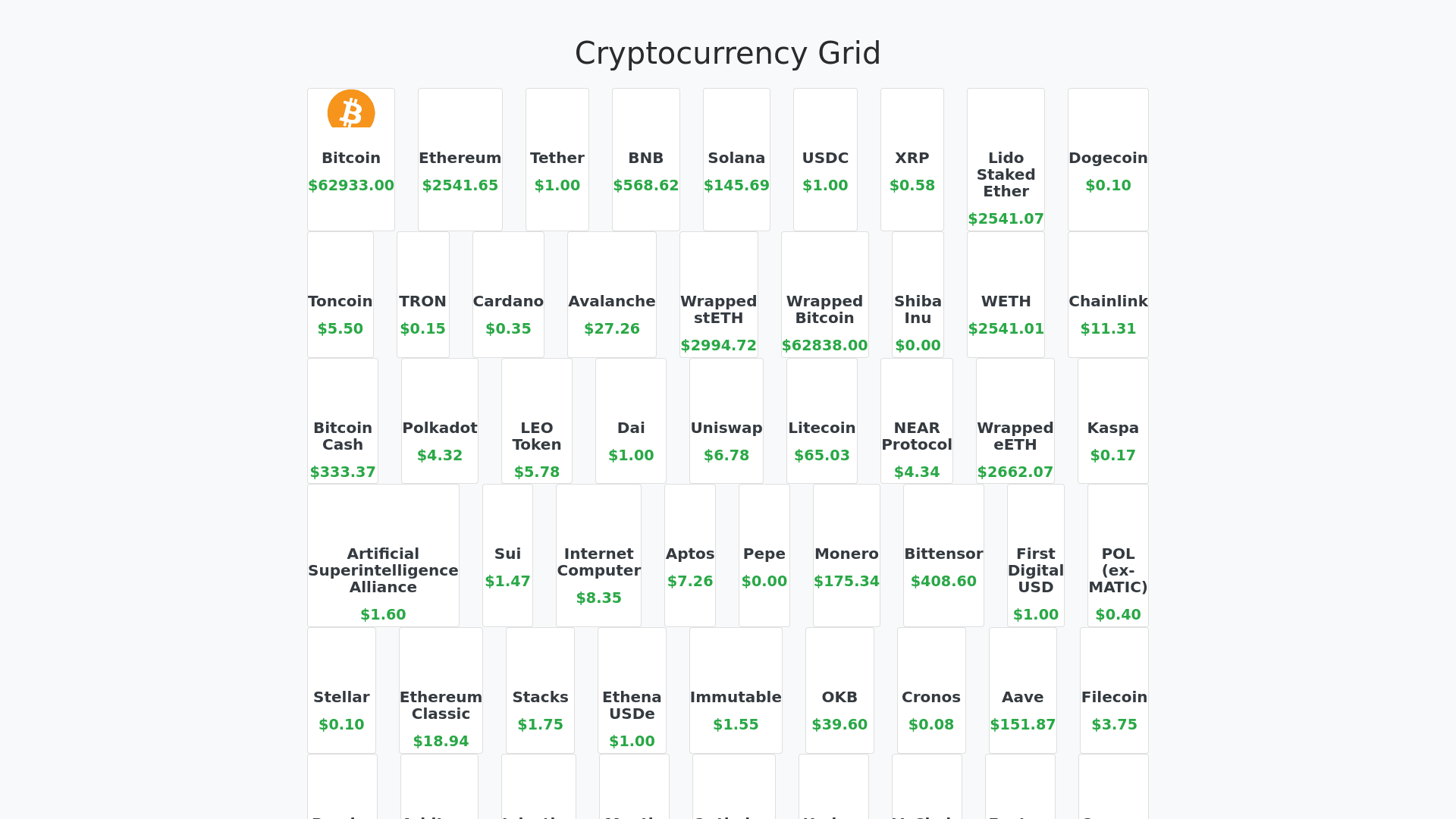
Task: Open Artificial Superintelligence Alliance card
Action: (x=383, y=555)
